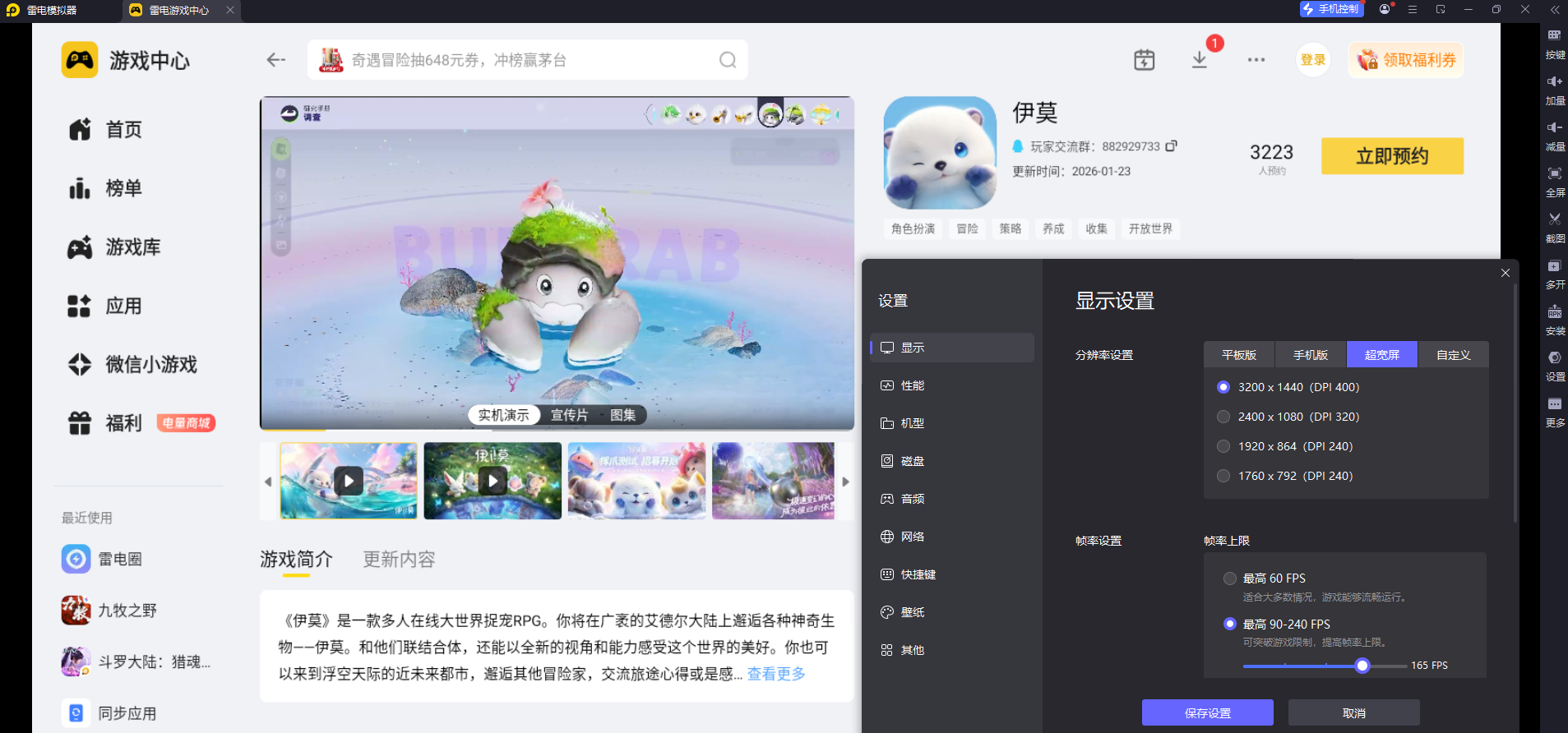Open 同步应用 from recent list

109,713
